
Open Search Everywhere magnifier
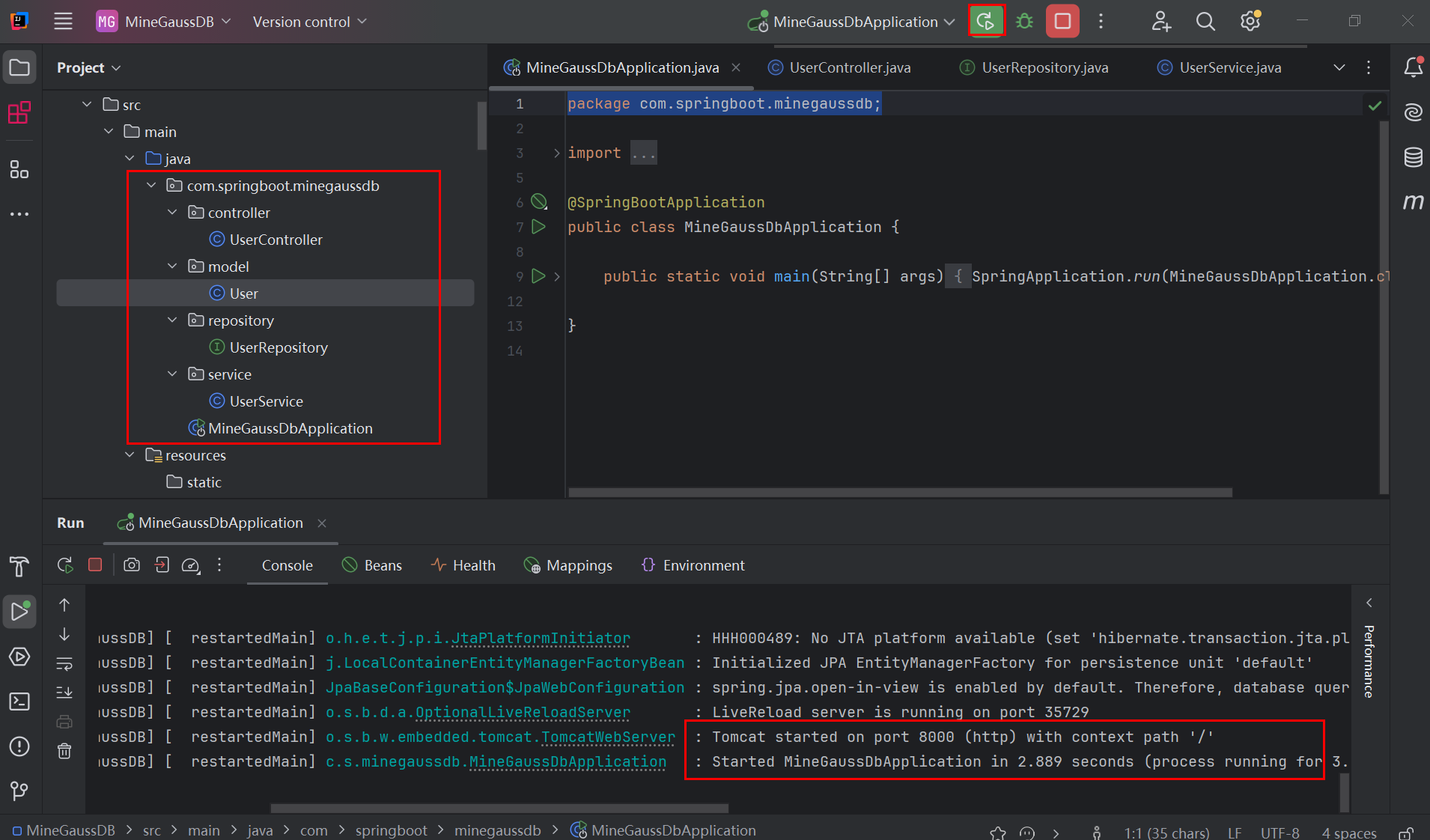(1205, 22)
